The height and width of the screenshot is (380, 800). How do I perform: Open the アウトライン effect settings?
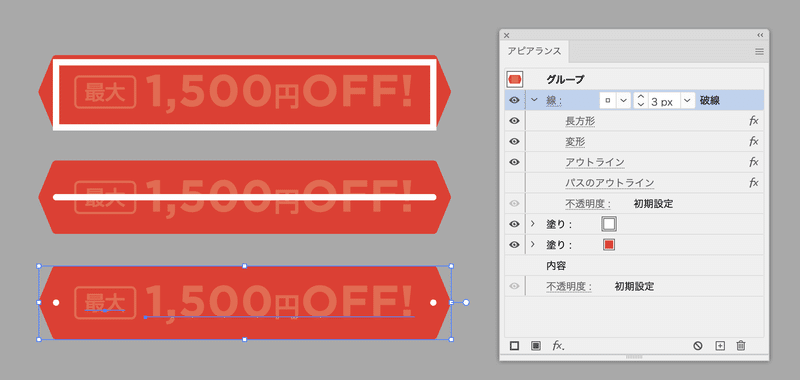click(595, 162)
